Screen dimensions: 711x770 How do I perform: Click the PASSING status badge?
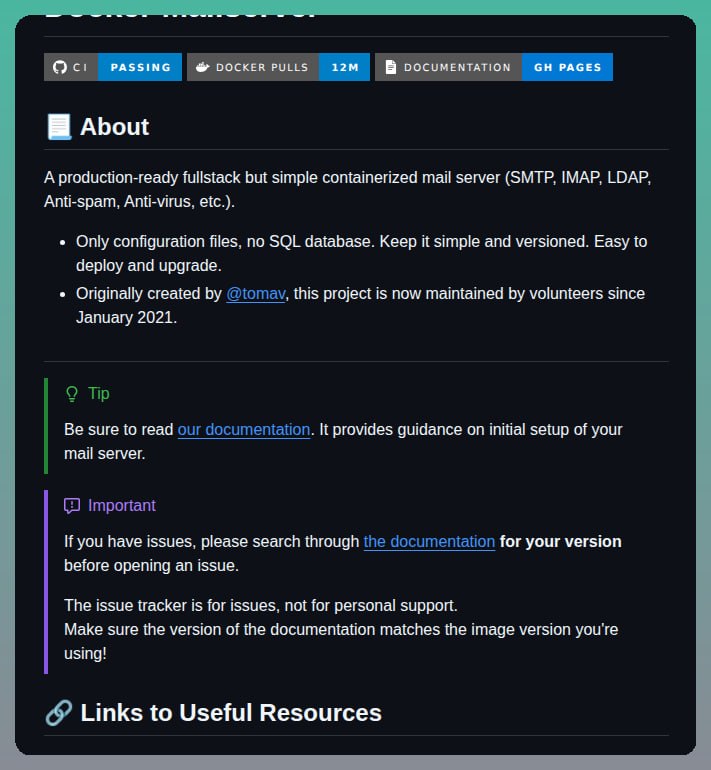[x=140, y=67]
